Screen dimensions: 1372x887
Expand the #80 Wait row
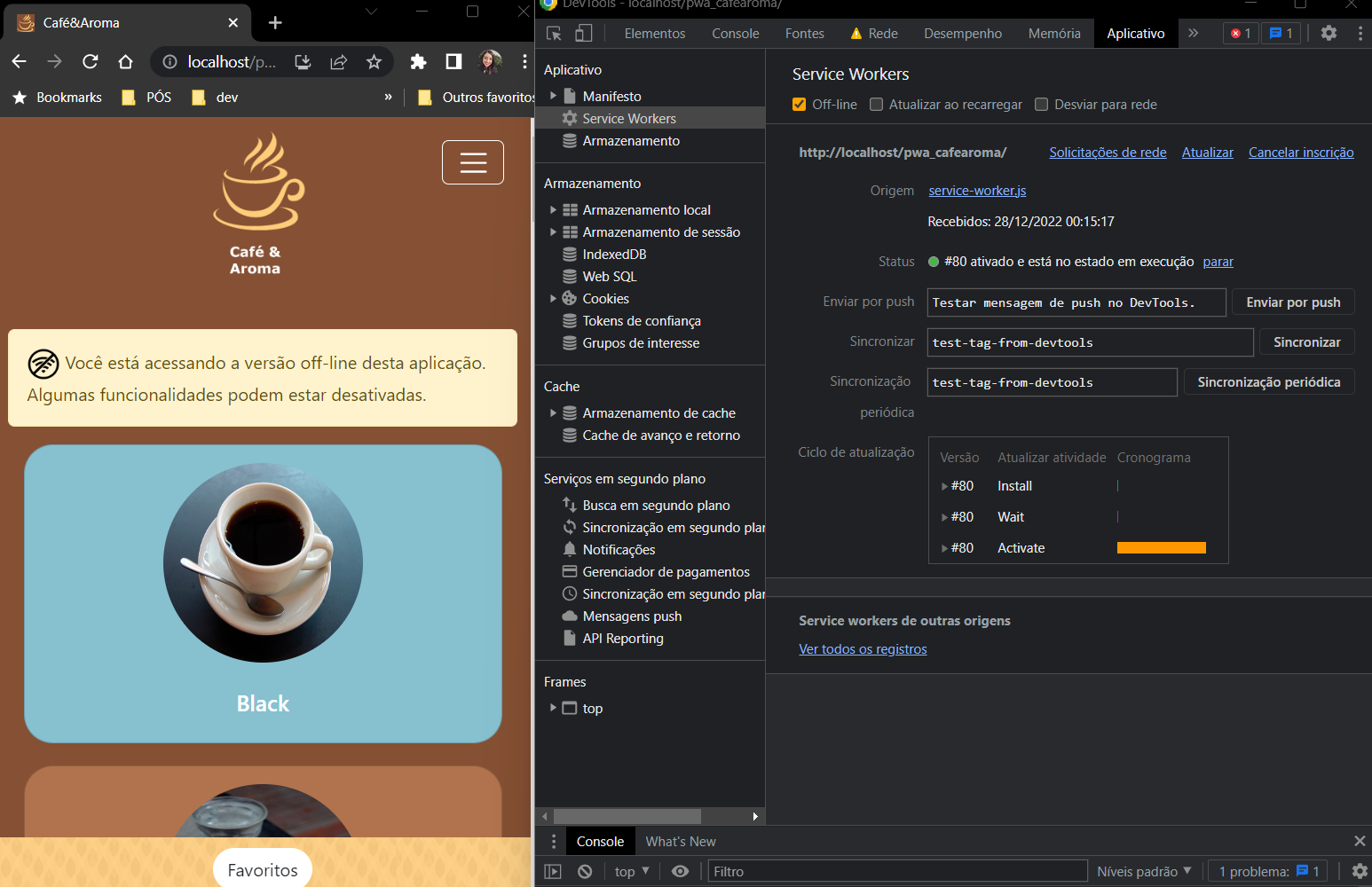[944, 517]
